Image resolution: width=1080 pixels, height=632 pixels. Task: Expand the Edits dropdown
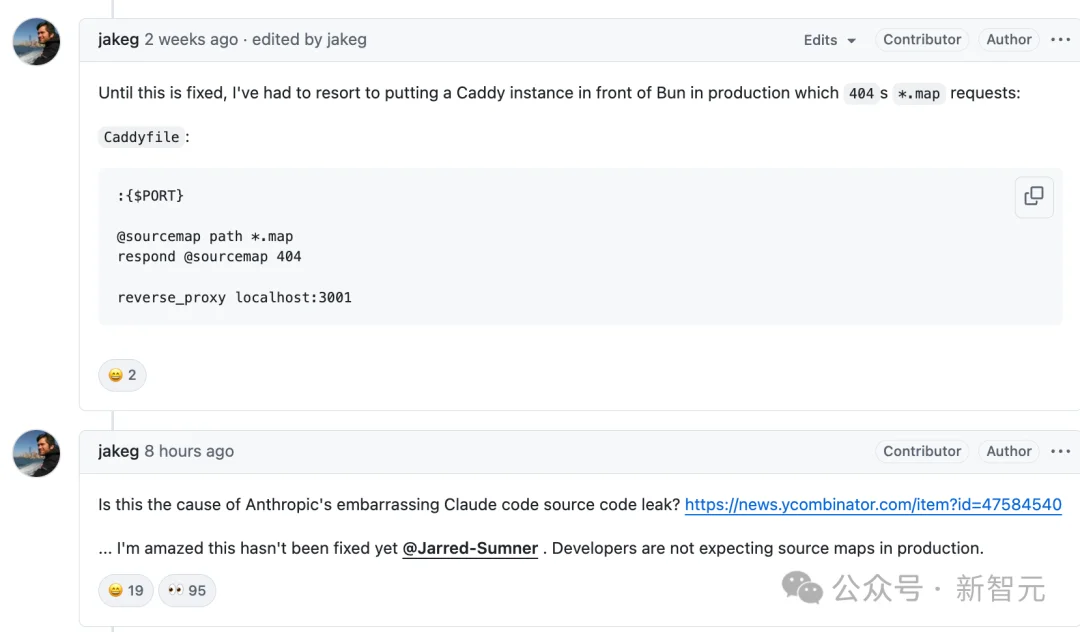click(x=830, y=40)
